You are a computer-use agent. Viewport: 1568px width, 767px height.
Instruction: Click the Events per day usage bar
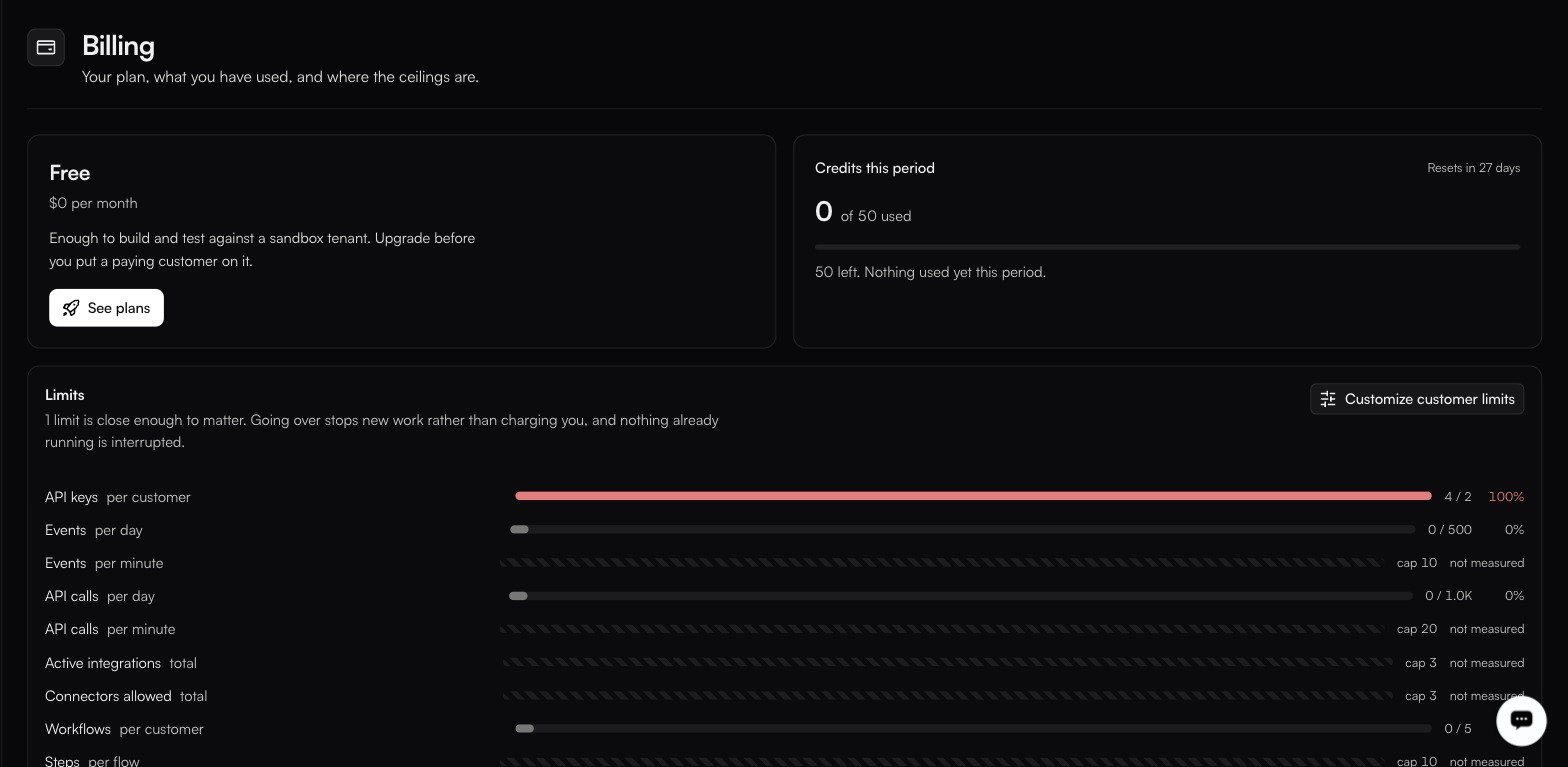tap(962, 530)
